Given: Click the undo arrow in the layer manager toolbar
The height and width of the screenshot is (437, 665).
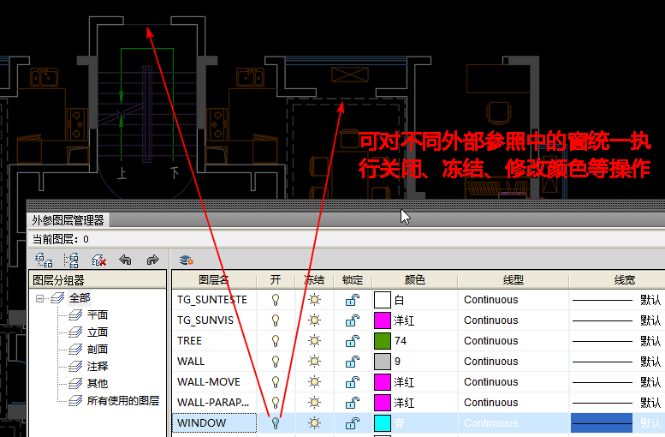Looking at the screenshot, I should pos(125,259).
